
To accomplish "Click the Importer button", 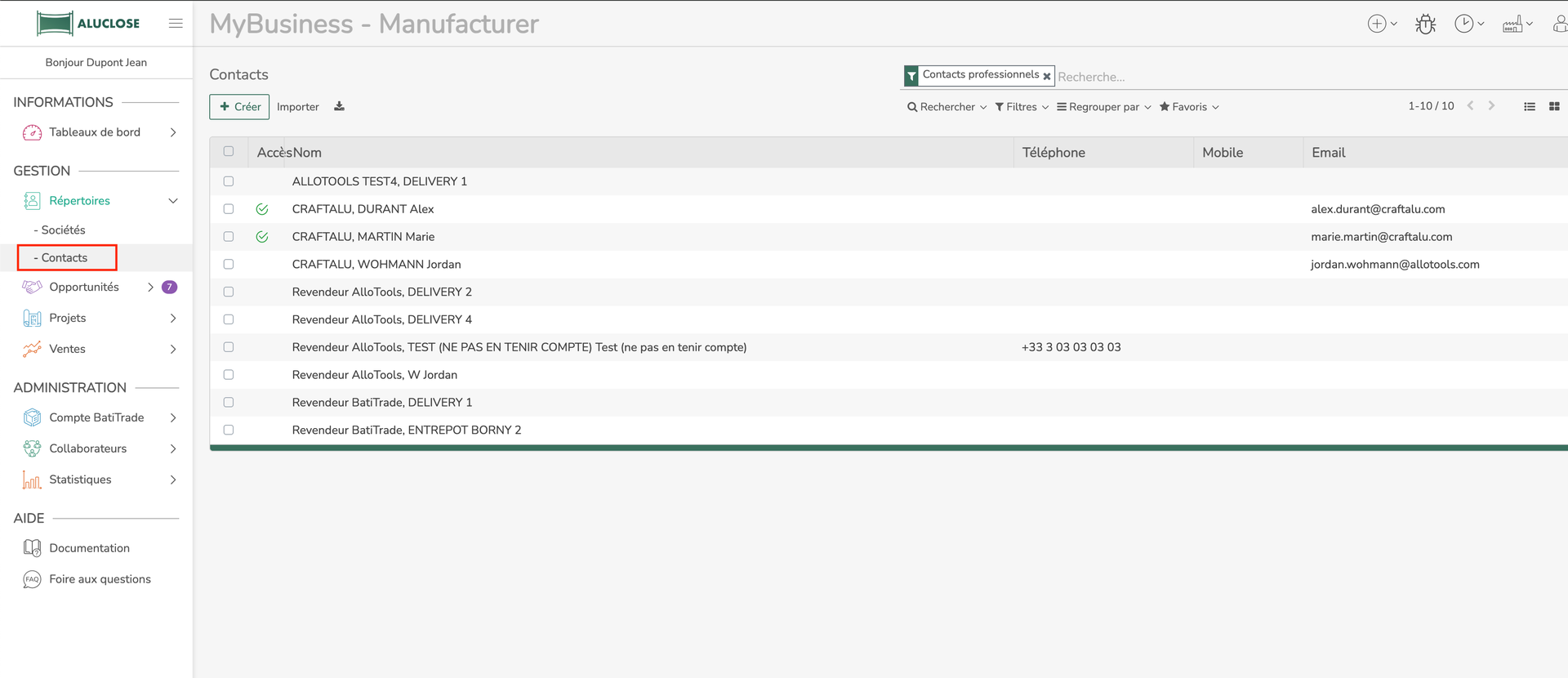I will (297, 107).
